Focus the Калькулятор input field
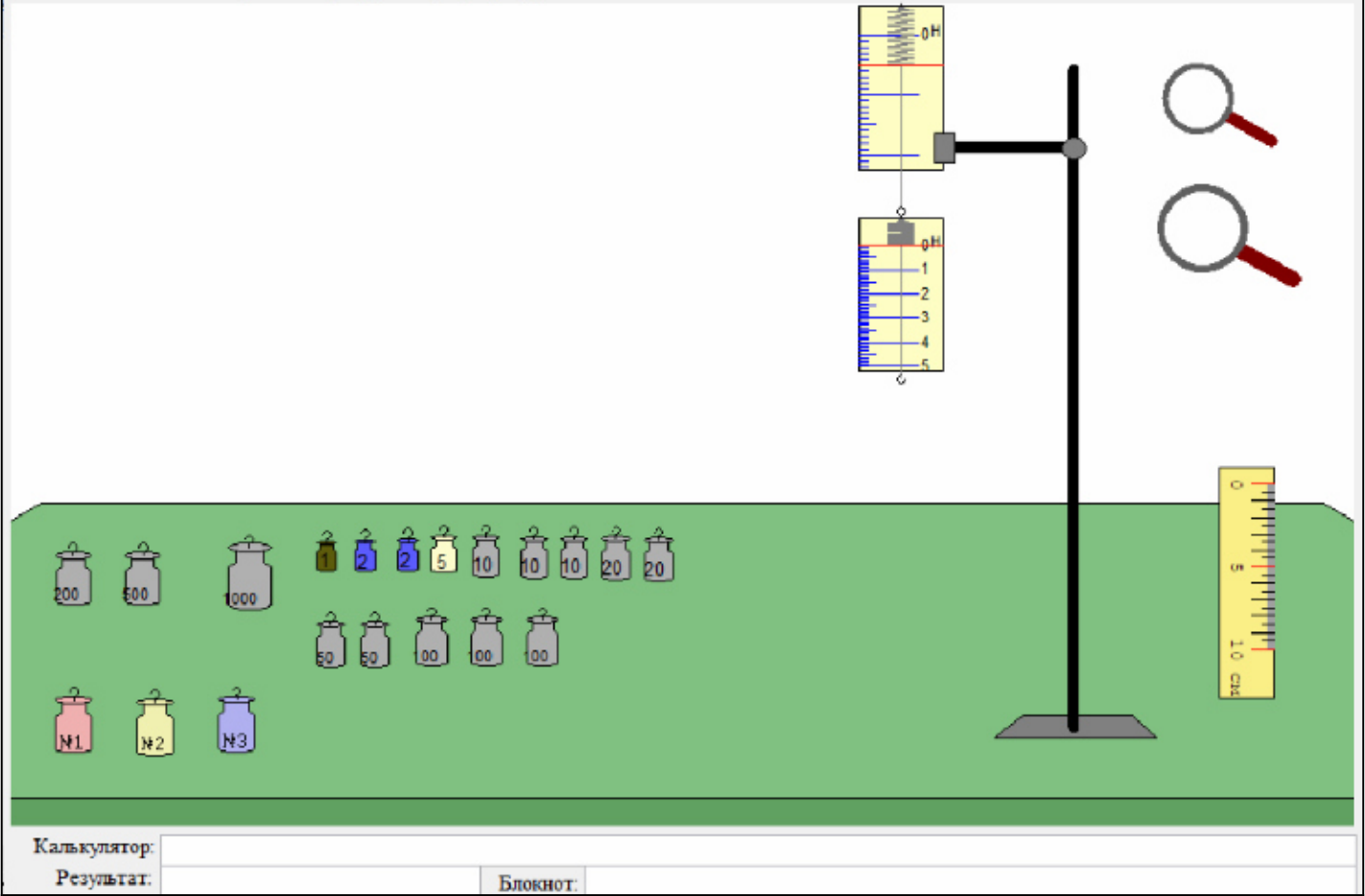This screenshot has height=896, width=1365. [x=758, y=849]
